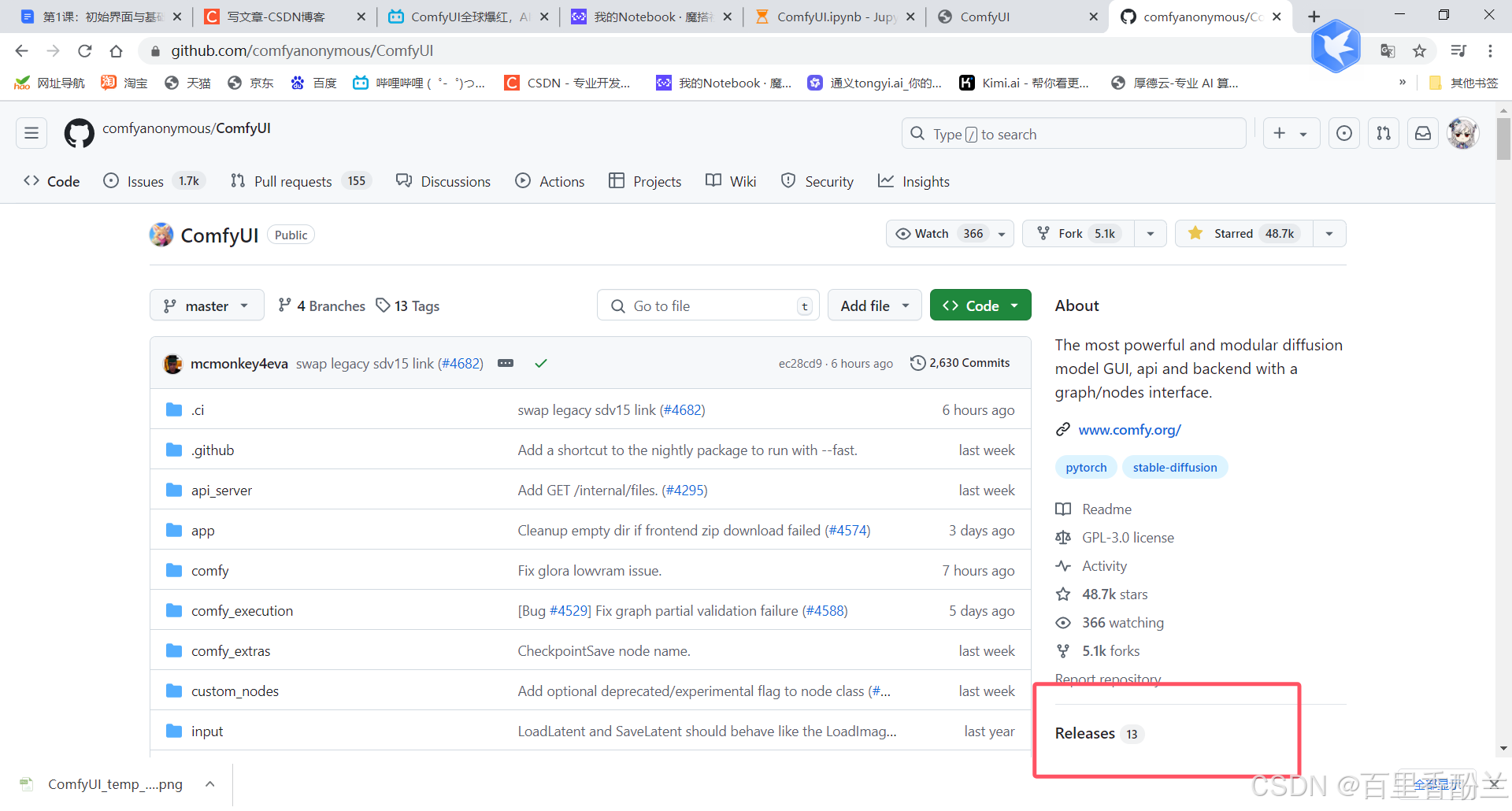1512x811 pixels.
Task: Open the custom_nodes folder row
Action: 591,691
